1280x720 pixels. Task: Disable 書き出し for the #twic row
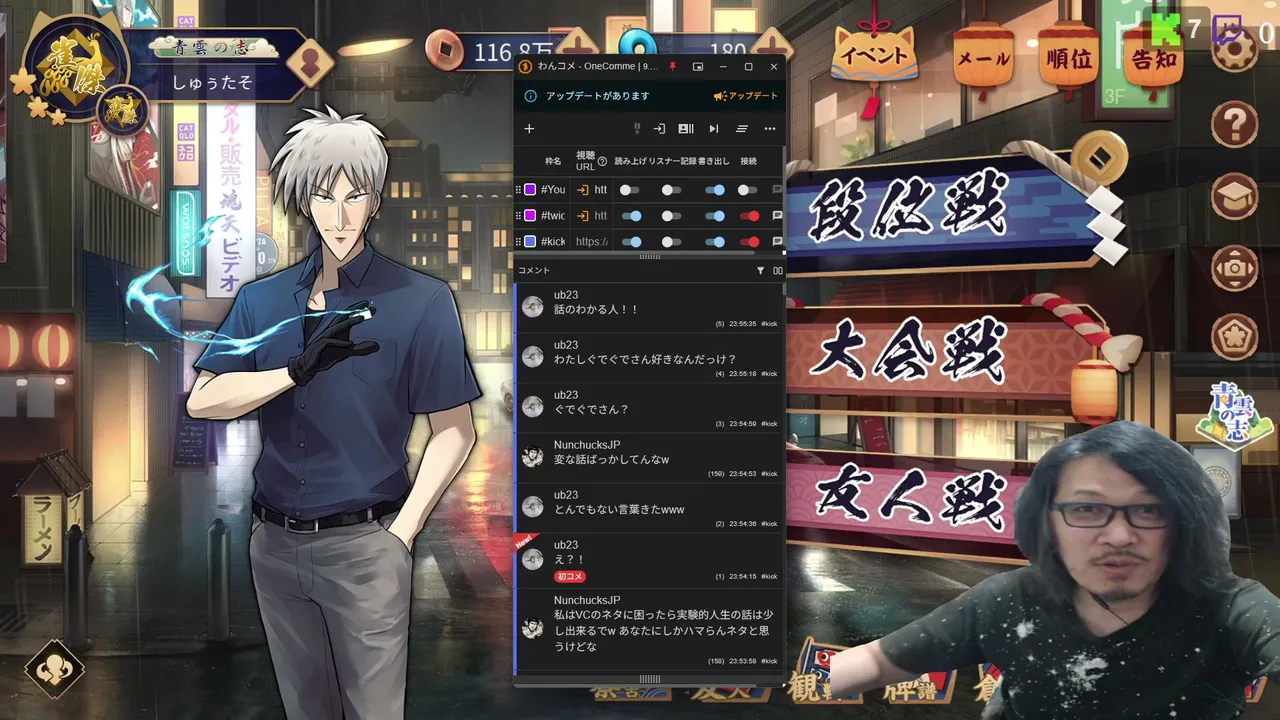pyautogui.click(x=715, y=215)
